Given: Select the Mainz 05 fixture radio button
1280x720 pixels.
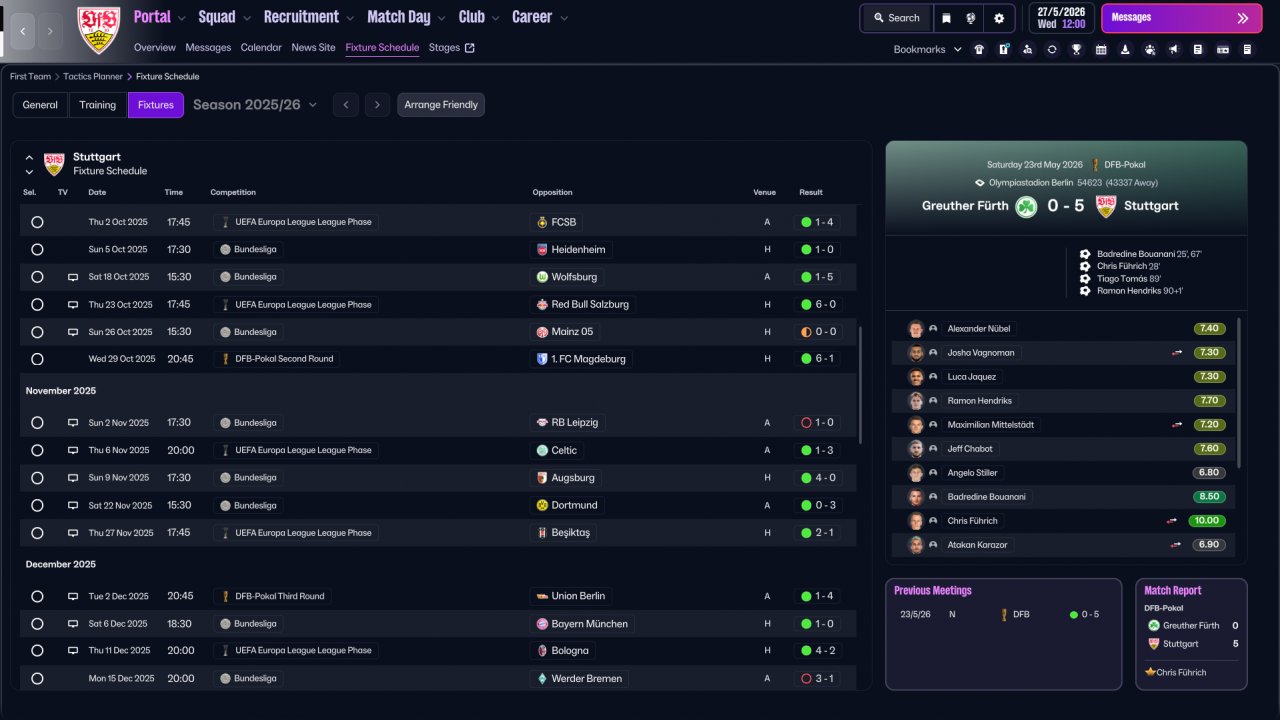Looking at the screenshot, I should click(x=37, y=332).
